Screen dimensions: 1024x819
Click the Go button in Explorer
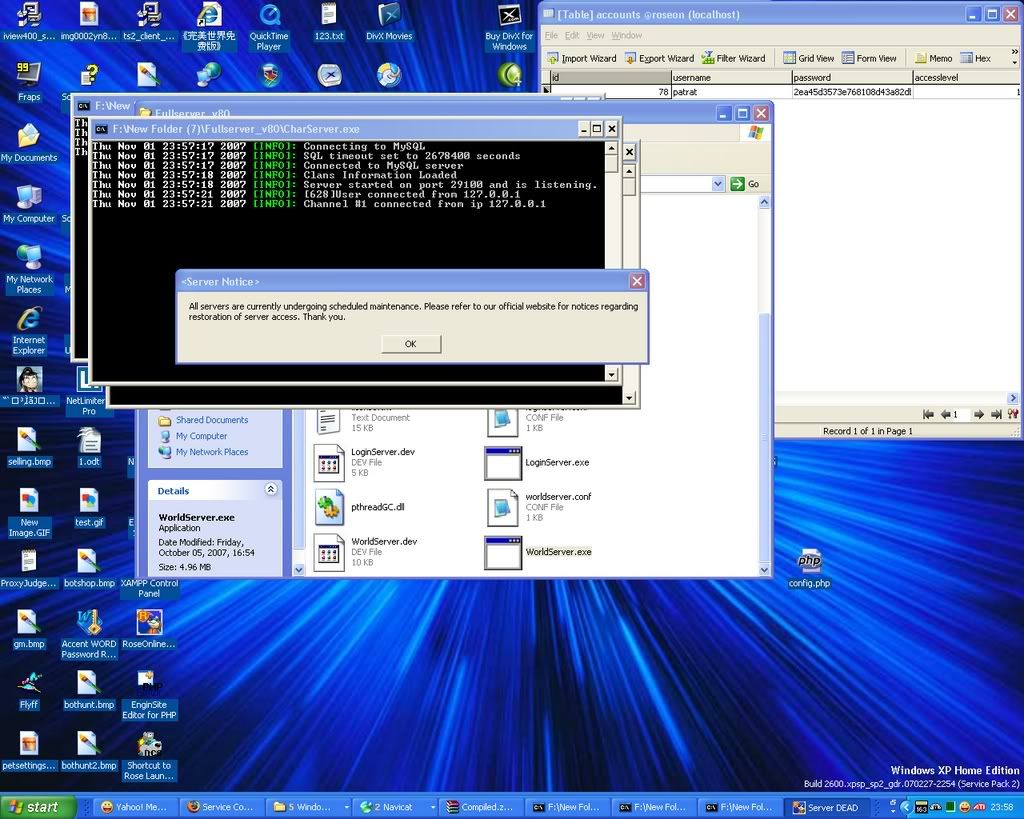click(x=745, y=184)
